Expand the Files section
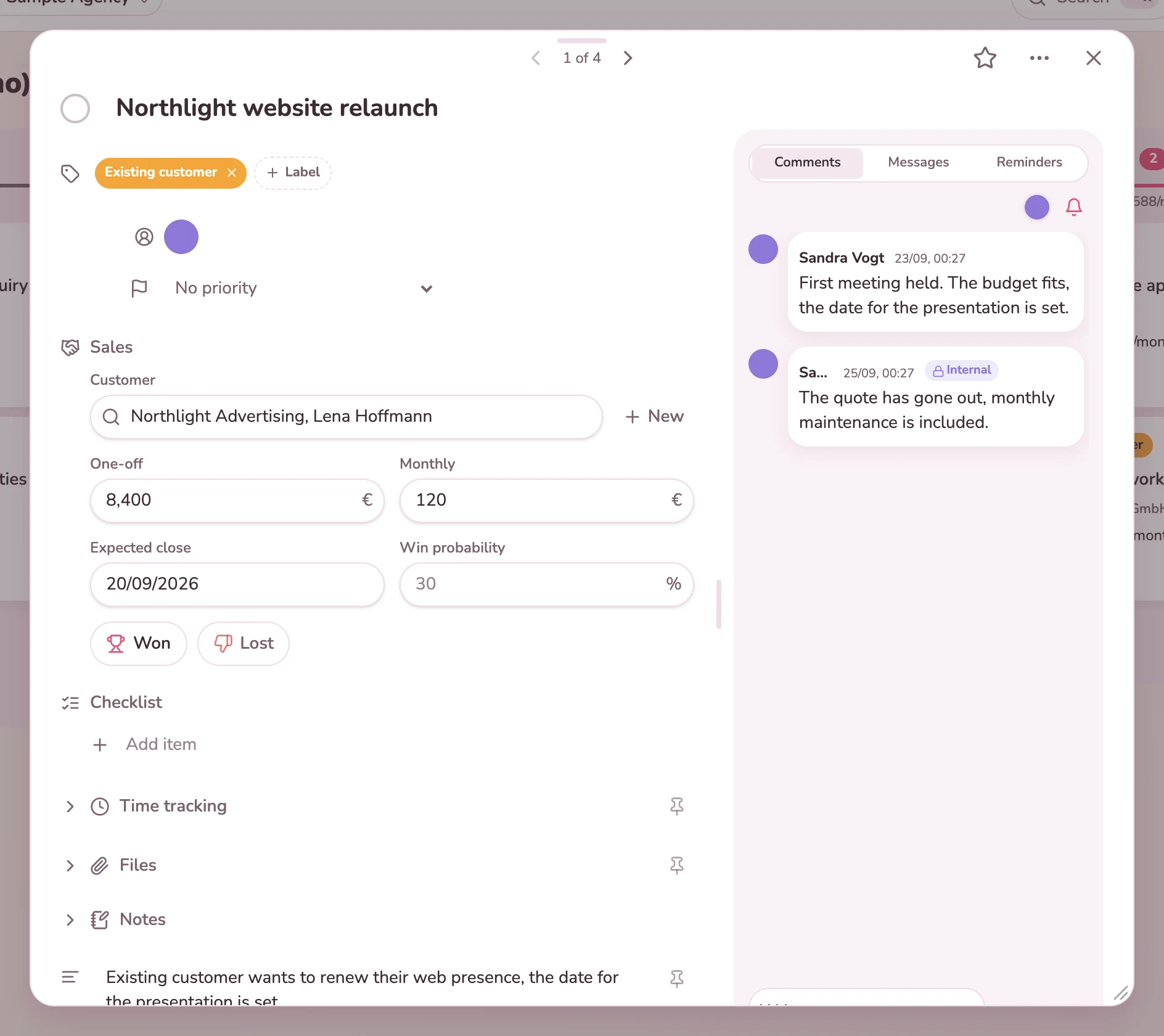Screen dimensions: 1164x1036 tap(70, 866)
